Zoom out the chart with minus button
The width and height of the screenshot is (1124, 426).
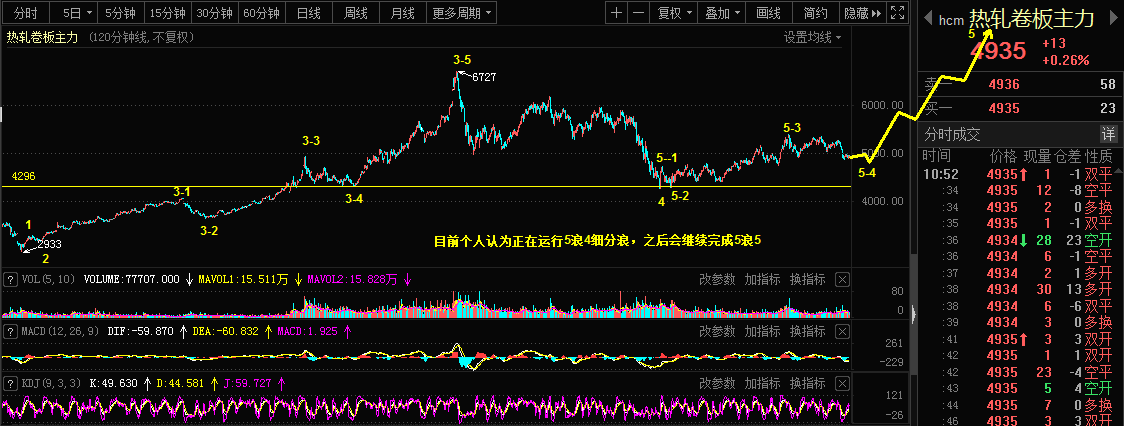[639, 13]
